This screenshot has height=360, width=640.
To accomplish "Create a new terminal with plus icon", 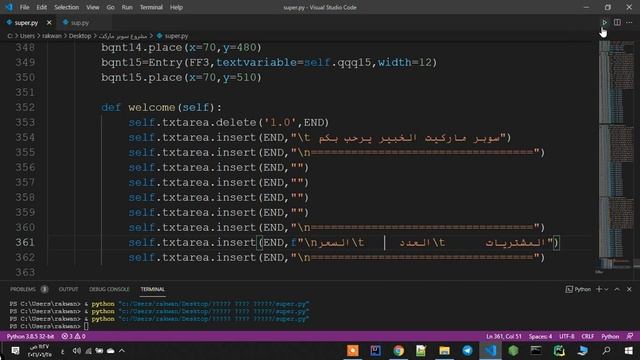I will pos(599,289).
